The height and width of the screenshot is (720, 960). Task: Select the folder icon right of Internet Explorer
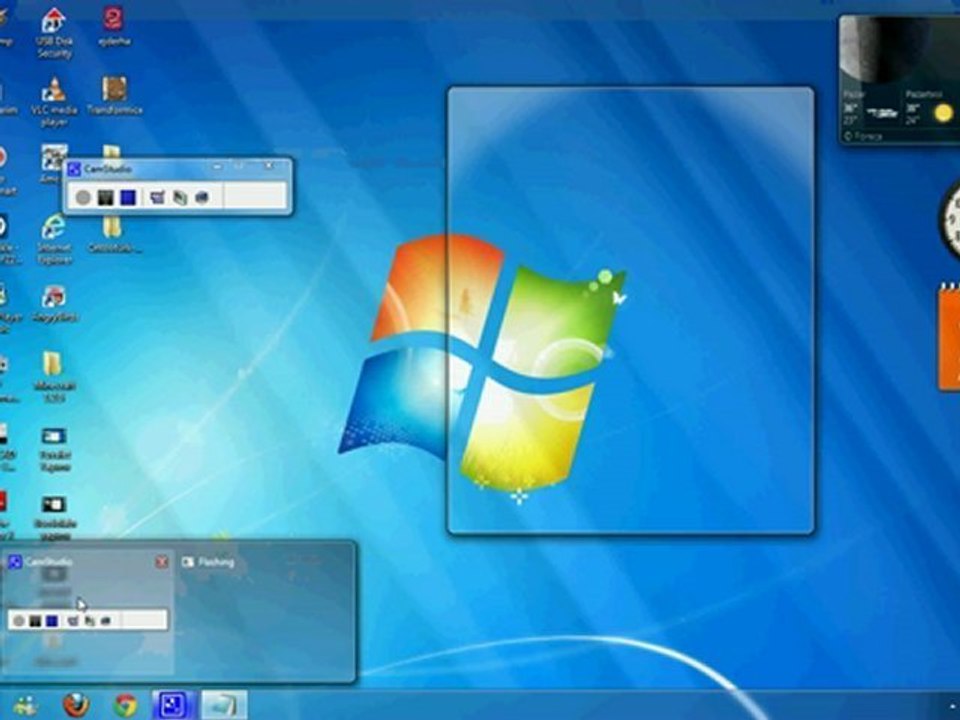[x=114, y=234]
